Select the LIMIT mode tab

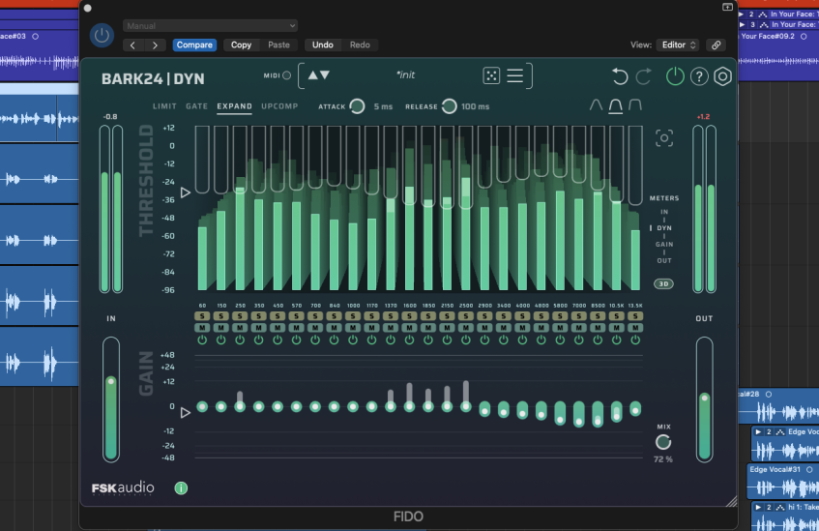click(x=165, y=106)
